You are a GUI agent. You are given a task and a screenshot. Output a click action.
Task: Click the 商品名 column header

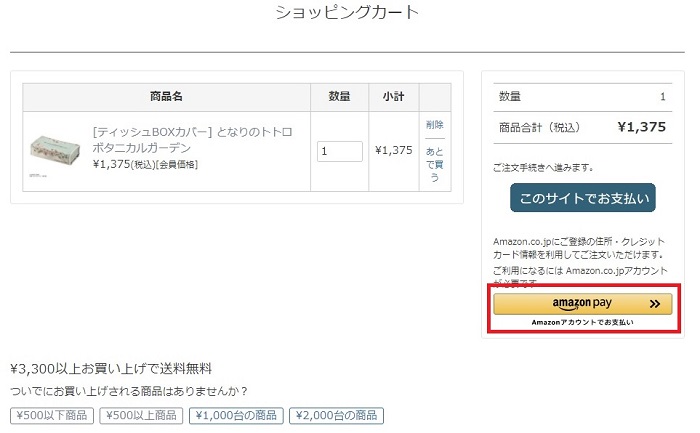click(166, 97)
